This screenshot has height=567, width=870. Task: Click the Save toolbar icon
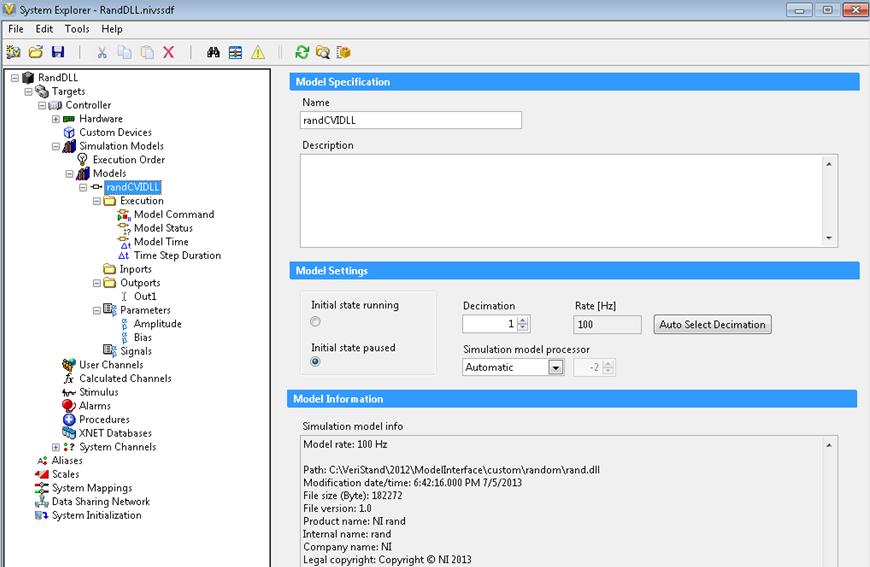[x=57, y=52]
